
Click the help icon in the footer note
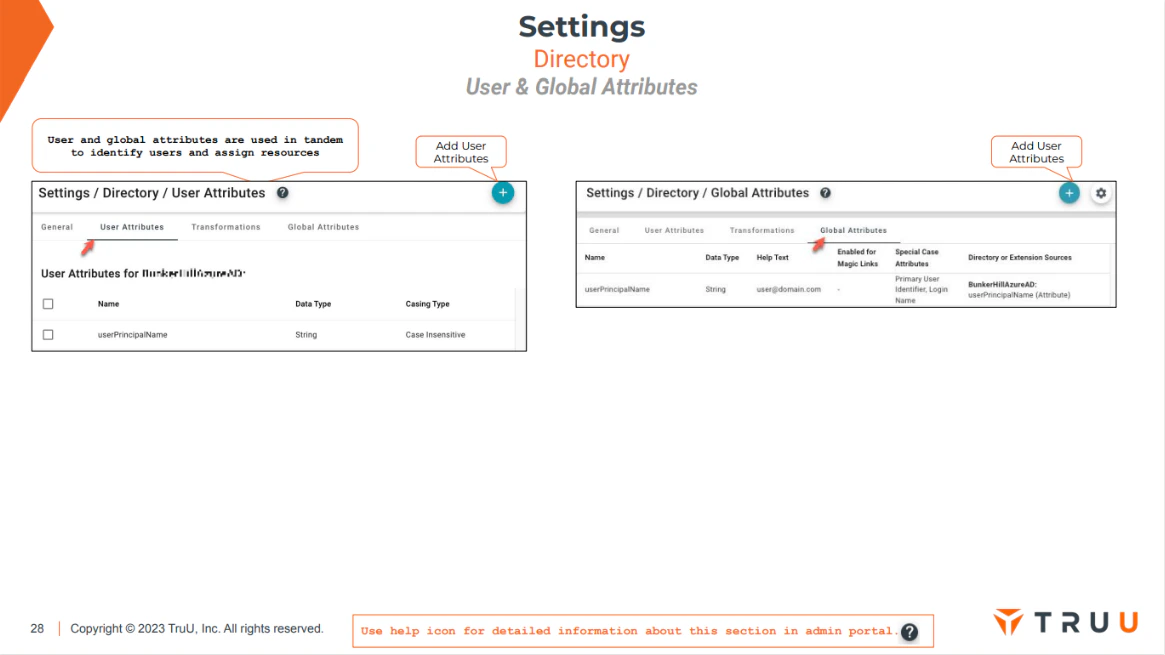909,632
